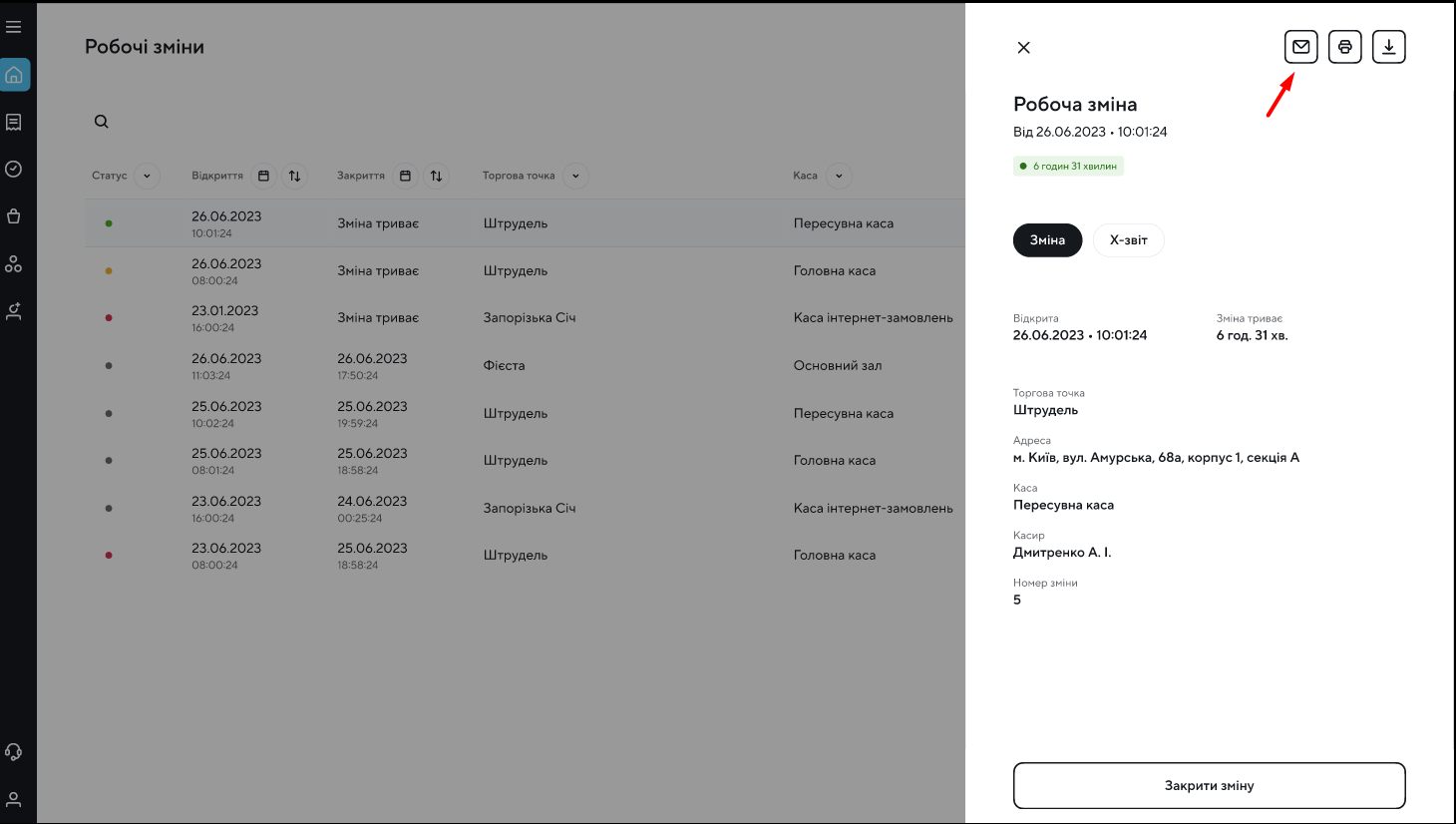
Task: Click the email shift report icon
Action: click(x=1300, y=47)
